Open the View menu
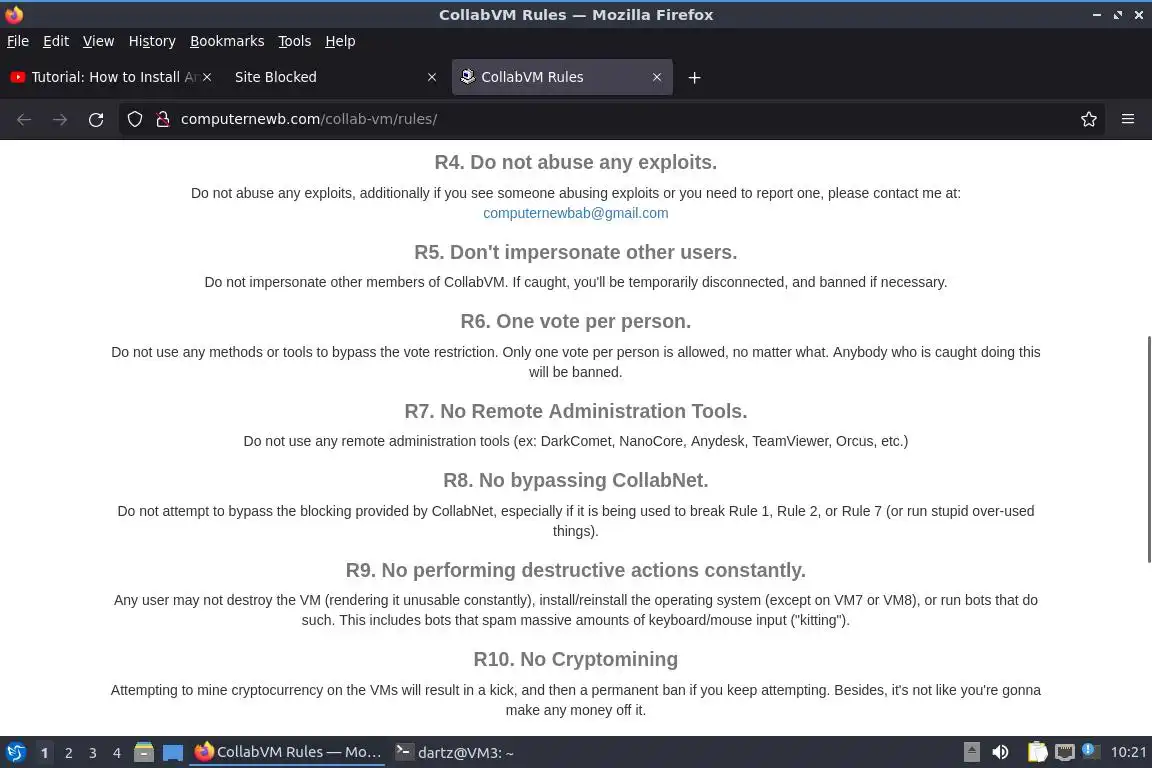Image resolution: width=1152 pixels, height=768 pixels. point(98,41)
